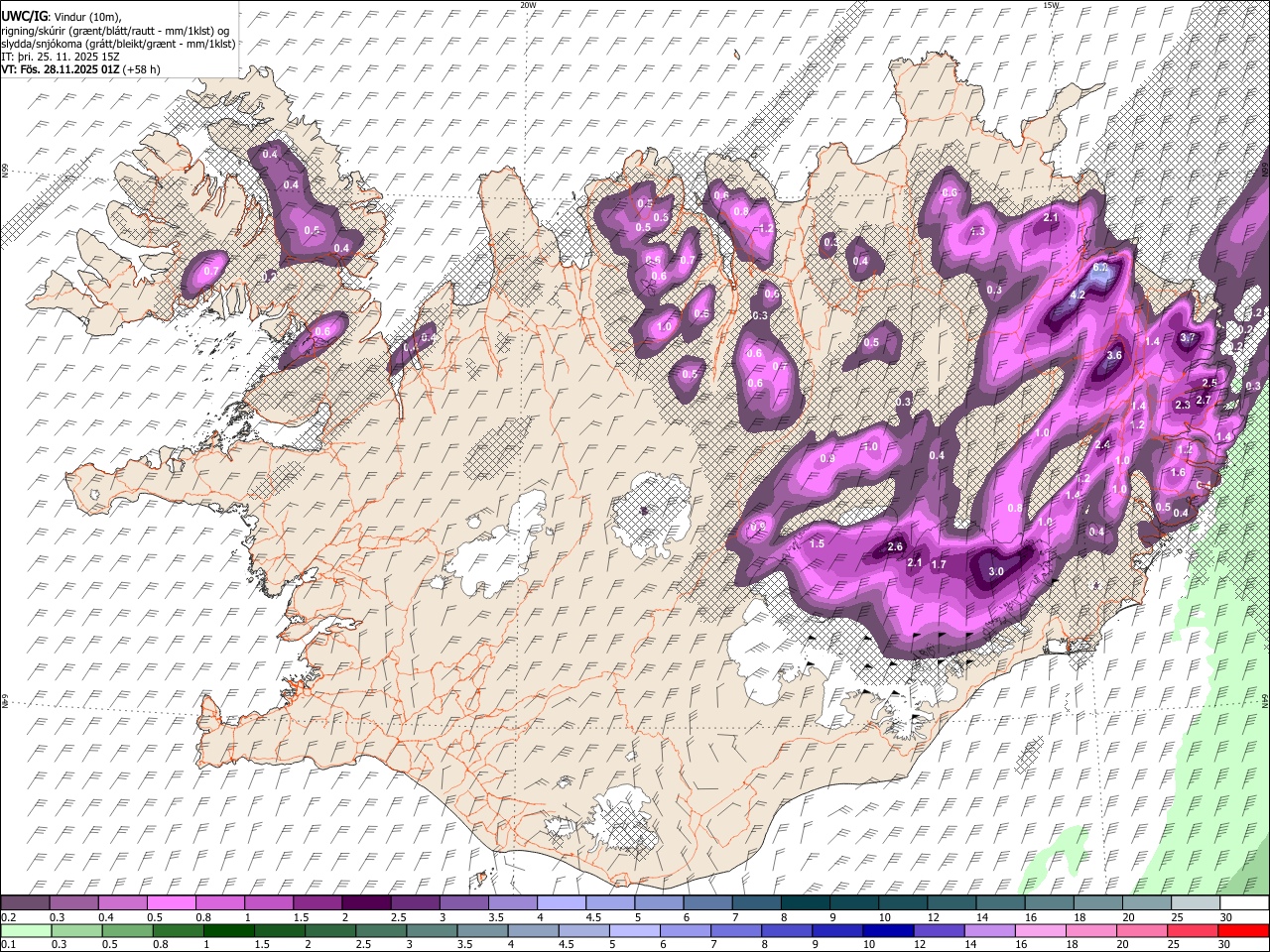The image size is (1270, 952).
Task: Pick the light grey 25 mm snow swatch
Action: pyautogui.click(x=1196, y=902)
